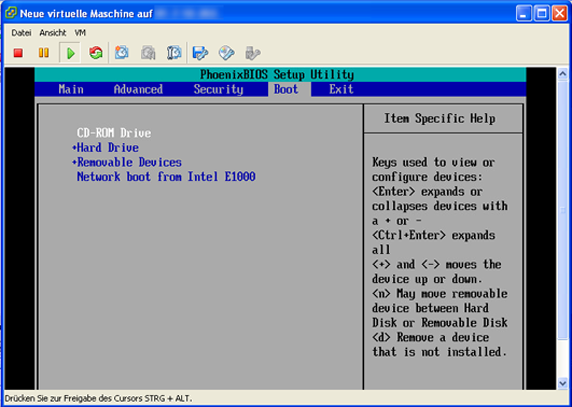Screen dimensions: 572x407
Task: Click the red Power Off stop icon
Action: pos(18,53)
